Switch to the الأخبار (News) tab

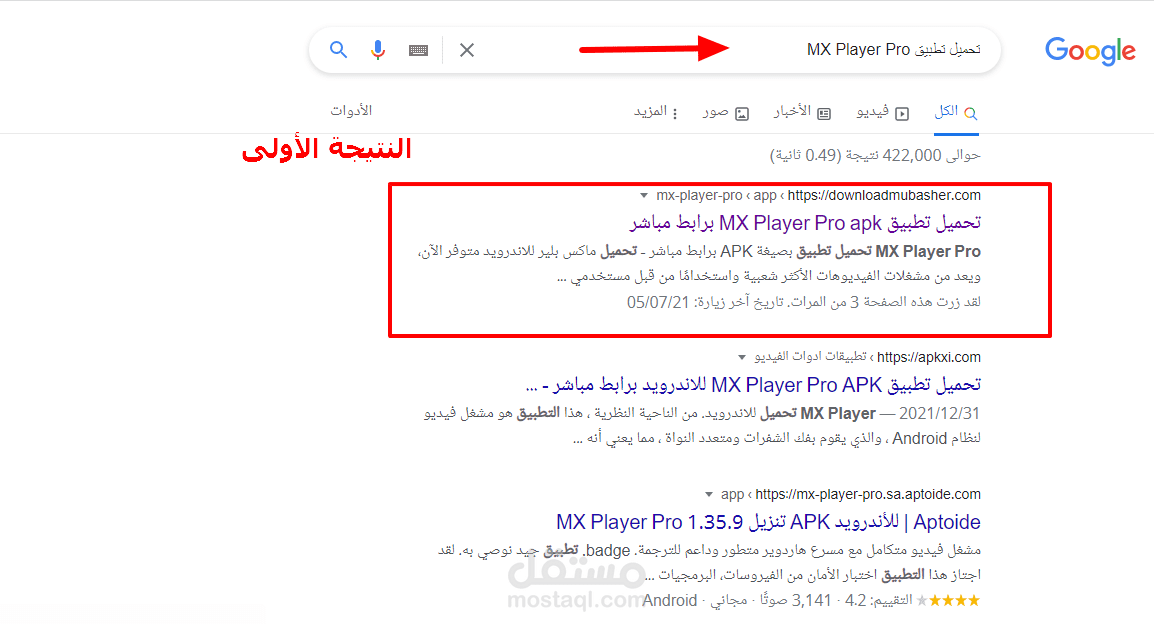tap(801, 112)
